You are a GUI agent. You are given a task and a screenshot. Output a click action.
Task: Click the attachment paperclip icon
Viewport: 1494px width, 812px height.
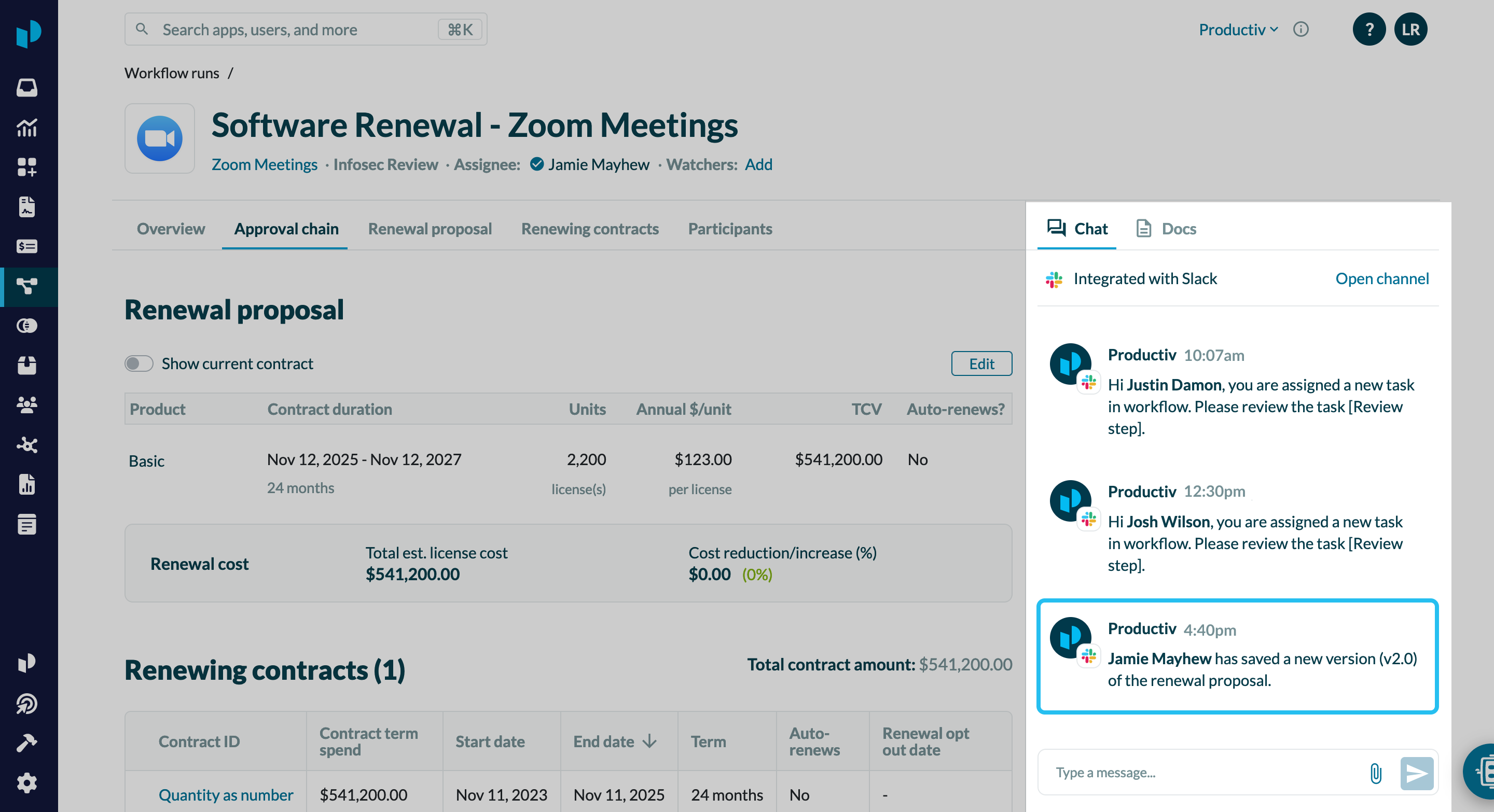pyautogui.click(x=1375, y=773)
